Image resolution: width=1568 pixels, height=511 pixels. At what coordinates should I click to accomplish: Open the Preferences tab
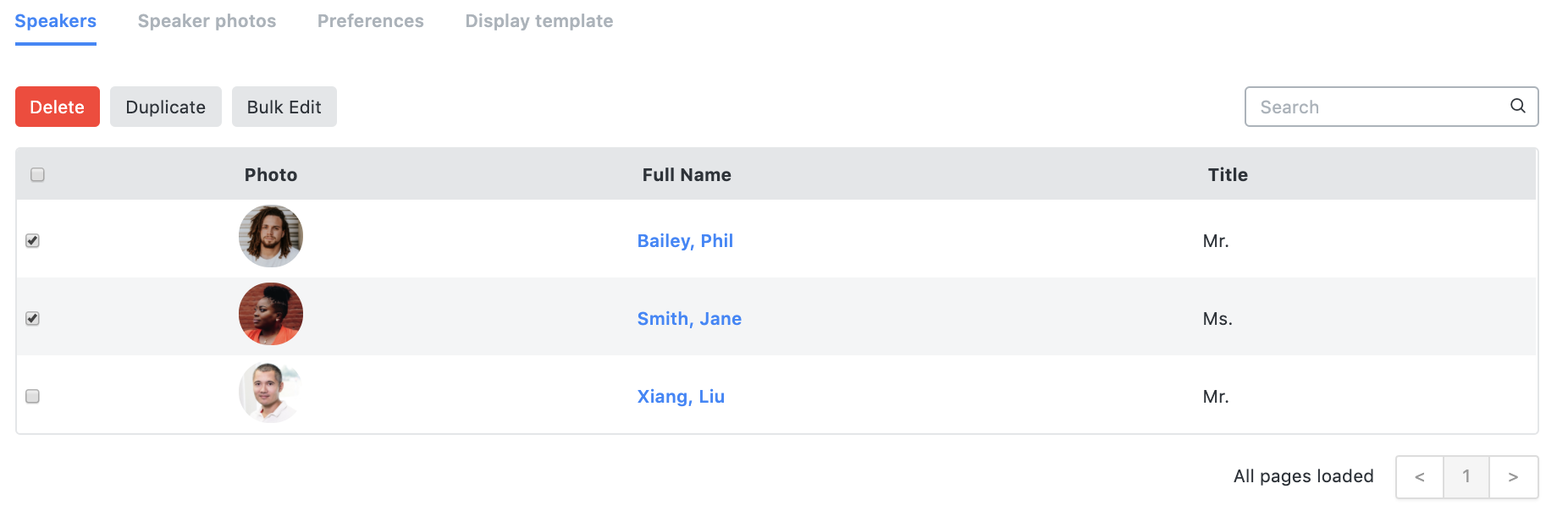(371, 21)
